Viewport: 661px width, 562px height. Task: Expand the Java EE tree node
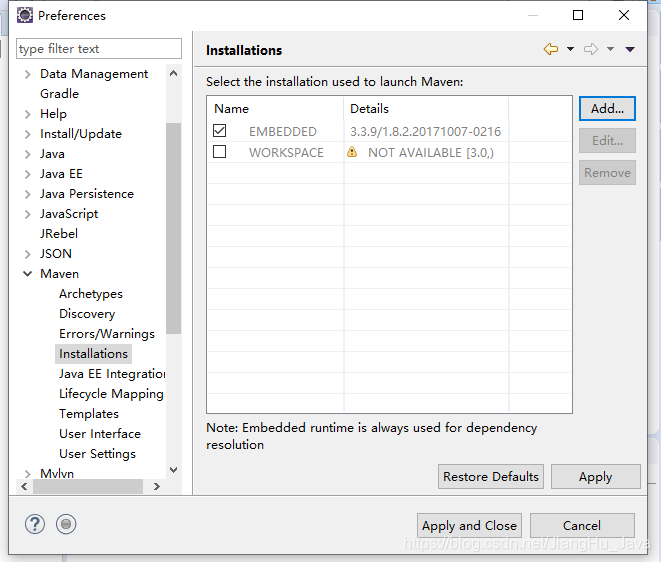click(x=27, y=174)
